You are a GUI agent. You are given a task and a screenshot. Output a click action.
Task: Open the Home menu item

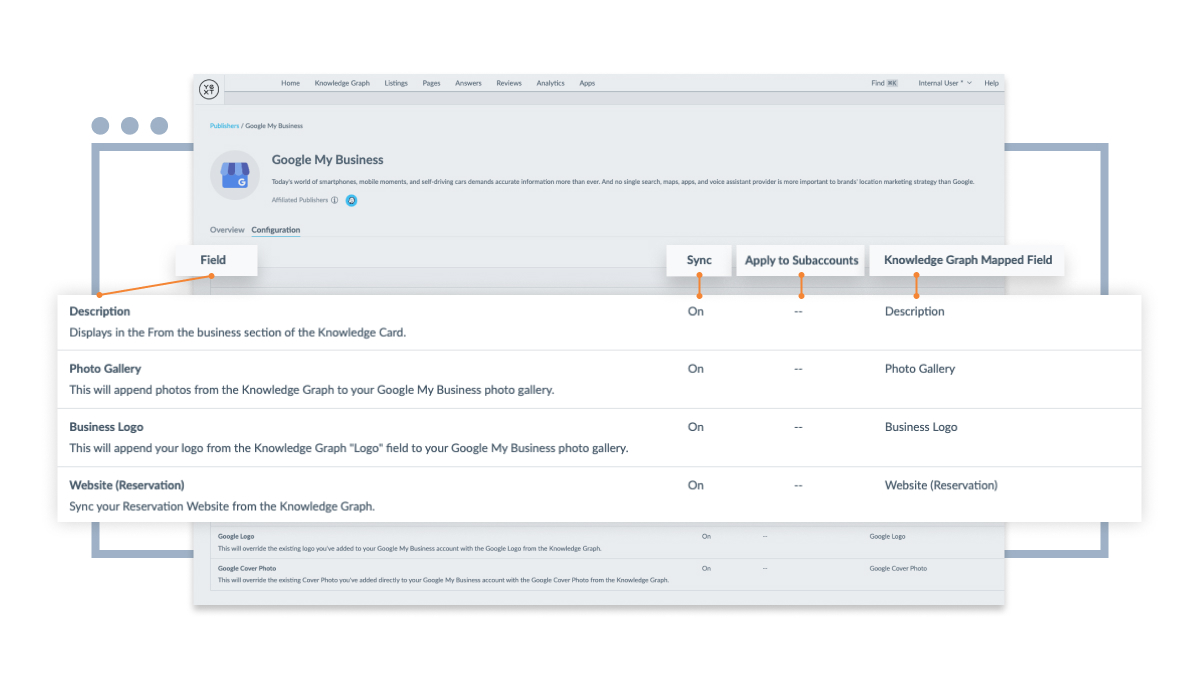pos(290,83)
